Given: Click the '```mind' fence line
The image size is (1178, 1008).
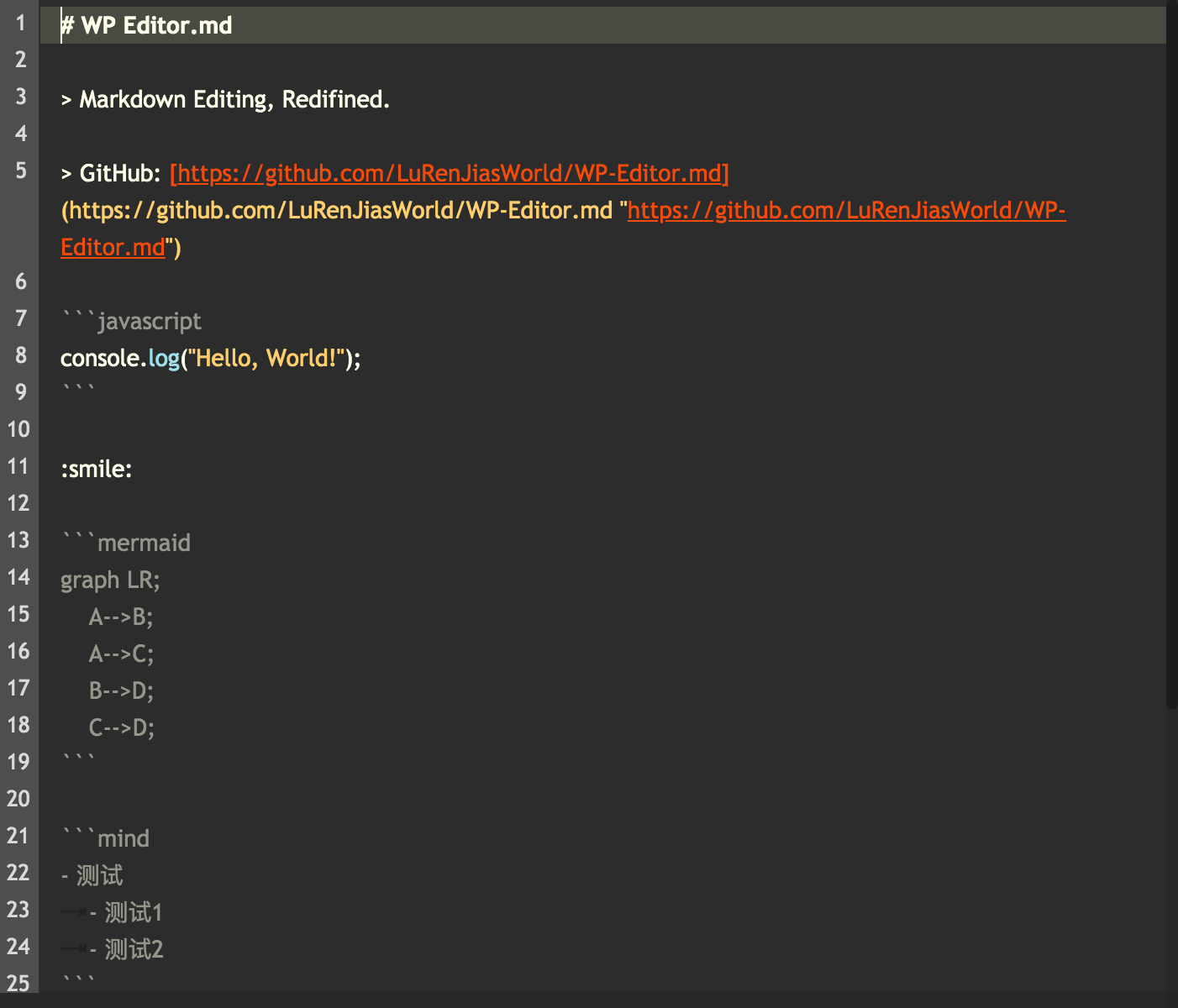Looking at the screenshot, I should (x=105, y=838).
